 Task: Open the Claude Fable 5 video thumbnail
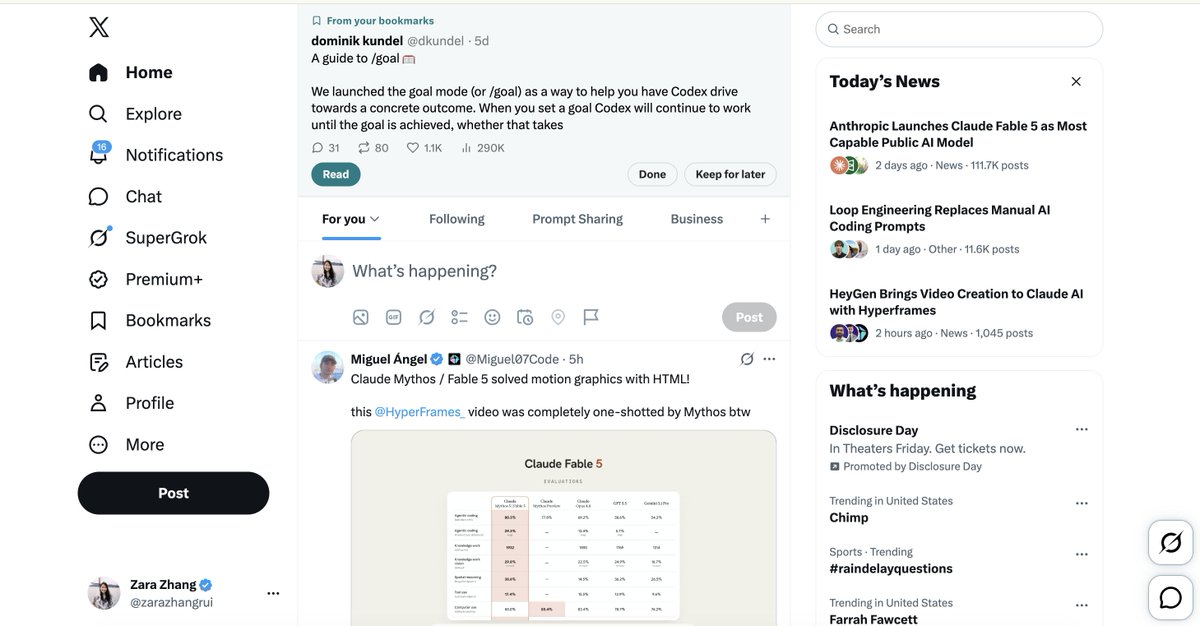563,528
